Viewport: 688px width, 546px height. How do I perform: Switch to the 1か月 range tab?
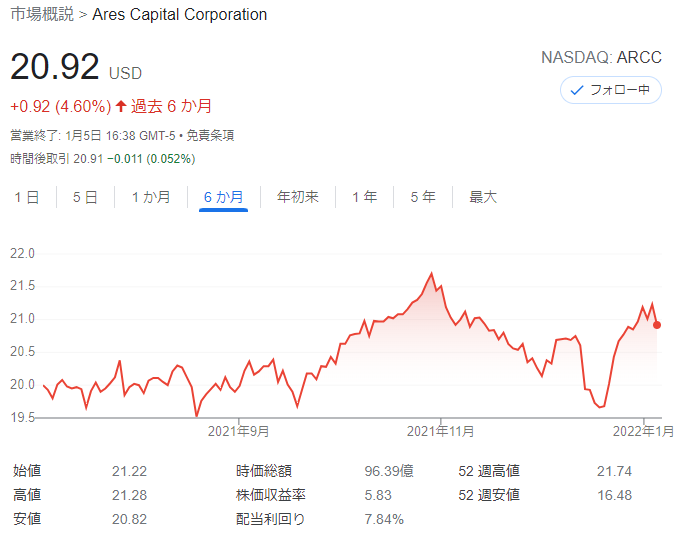[151, 197]
